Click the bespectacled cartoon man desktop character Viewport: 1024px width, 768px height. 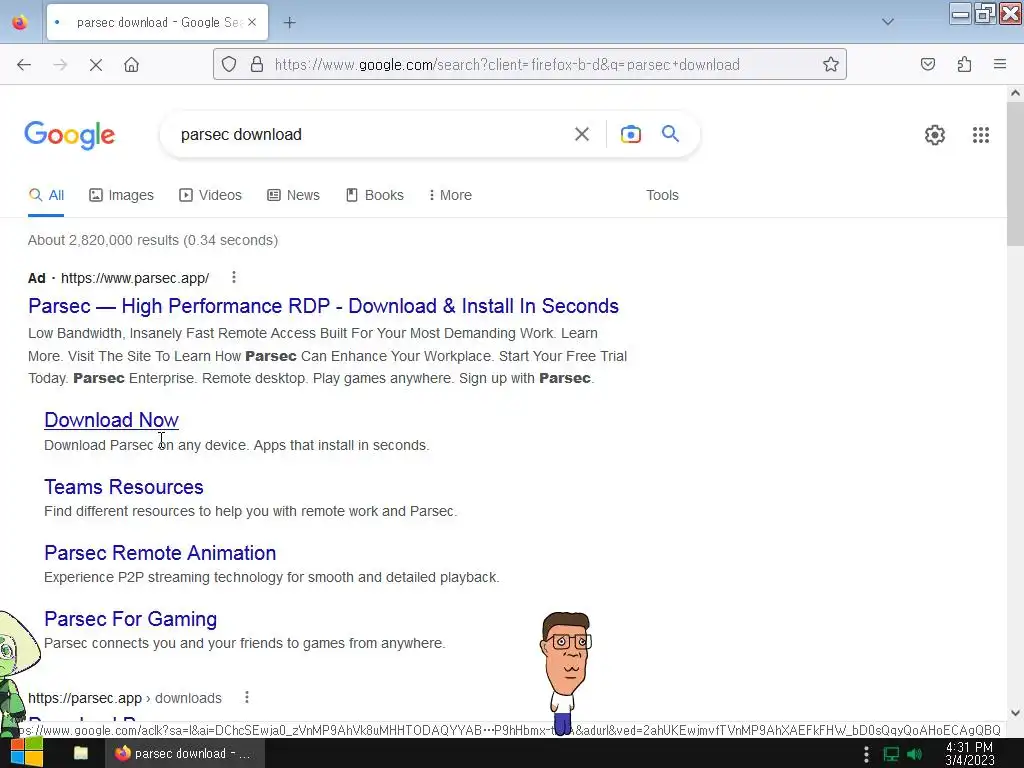click(x=566, y=673)
